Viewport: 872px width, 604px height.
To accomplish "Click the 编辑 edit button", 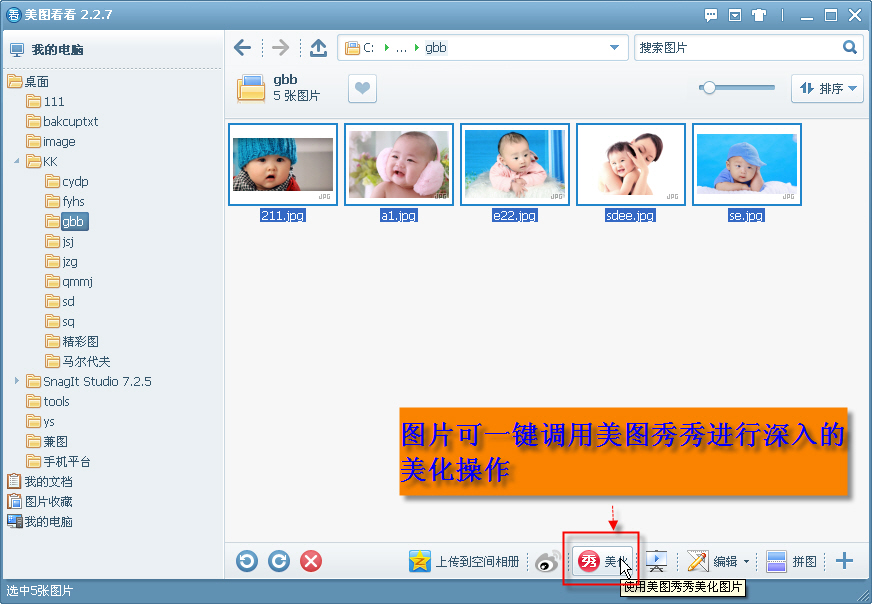I will click(x=712, y=561).
